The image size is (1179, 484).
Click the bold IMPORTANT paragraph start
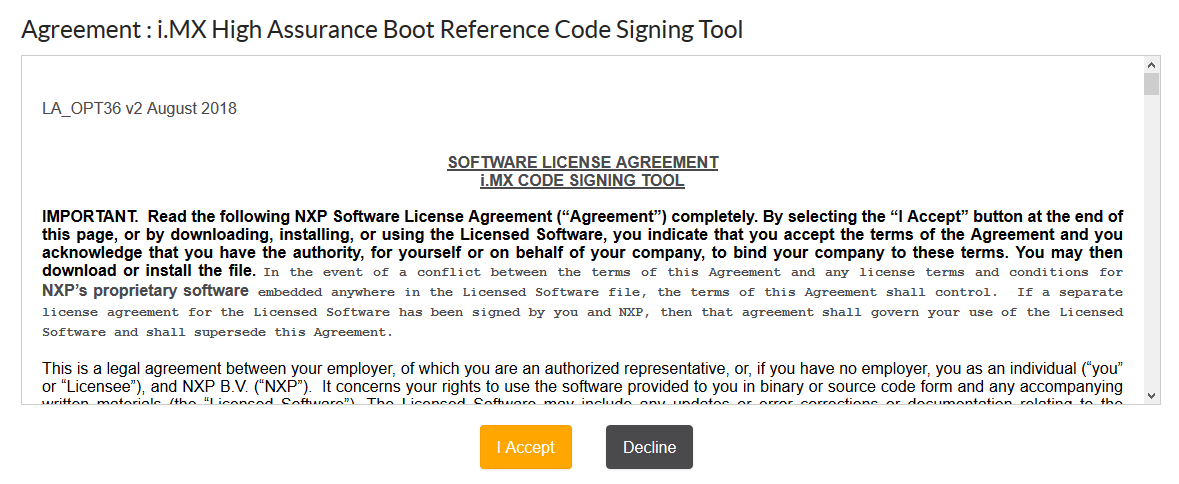click(x=583, y=244)
